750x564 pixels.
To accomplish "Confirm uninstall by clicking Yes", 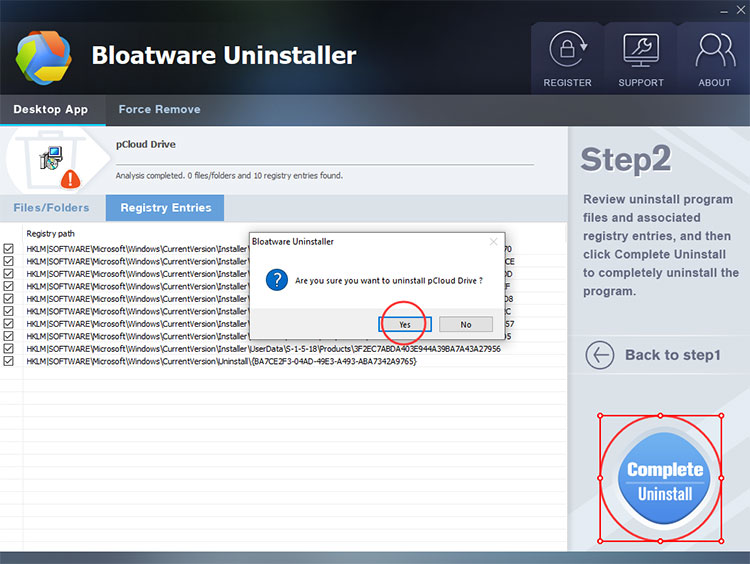I will pyautogui.click(x=405, y=324).
